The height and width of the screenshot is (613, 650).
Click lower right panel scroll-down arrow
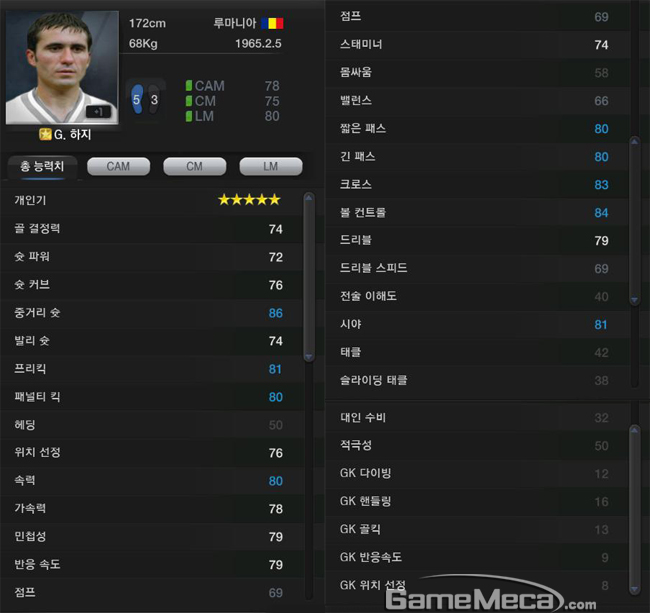(634, 589)
